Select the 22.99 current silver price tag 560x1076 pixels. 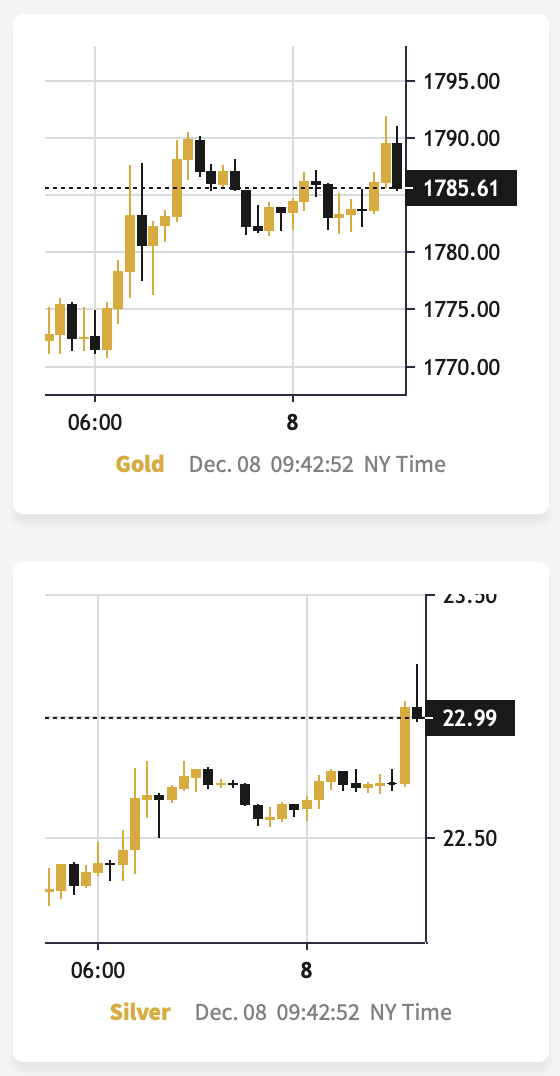pyautogui.click(x=470, y=718)
